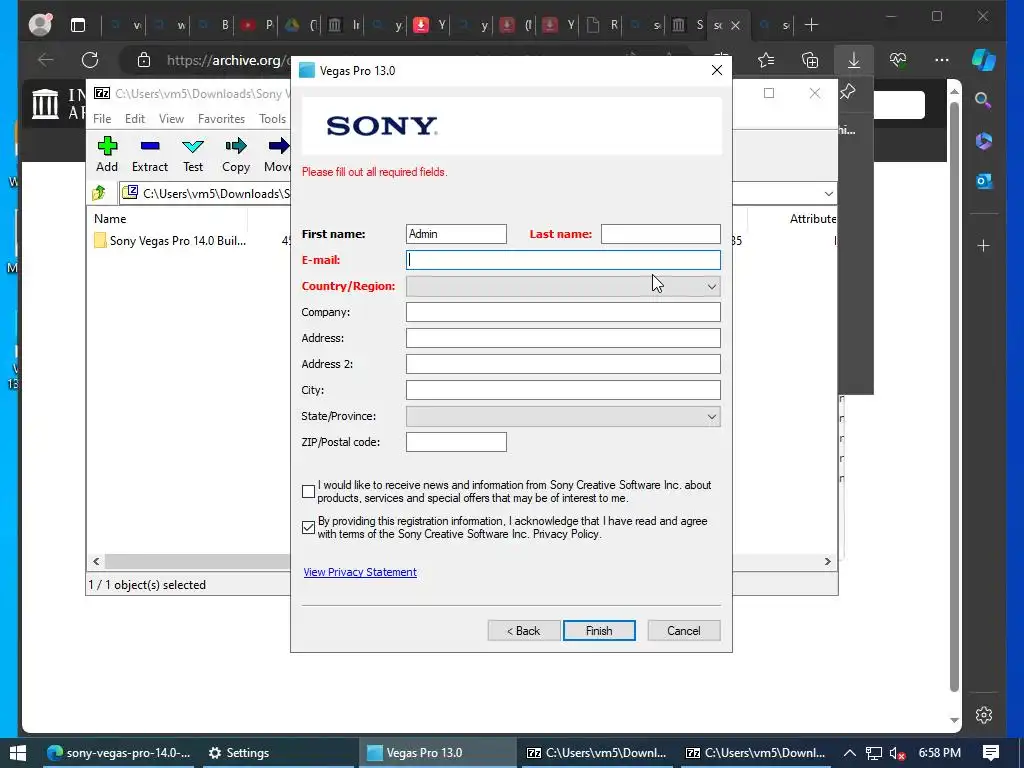Open Edge tab actions menu icon

click(x=78, y=25)
